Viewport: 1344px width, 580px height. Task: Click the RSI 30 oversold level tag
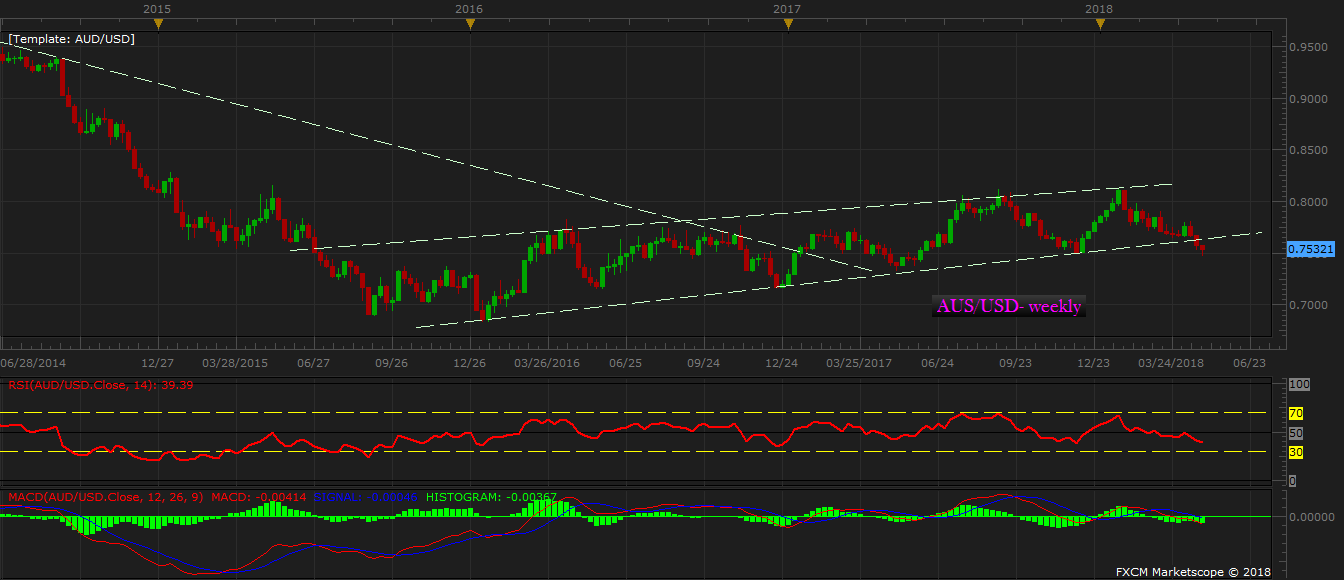click(1295, 452)
